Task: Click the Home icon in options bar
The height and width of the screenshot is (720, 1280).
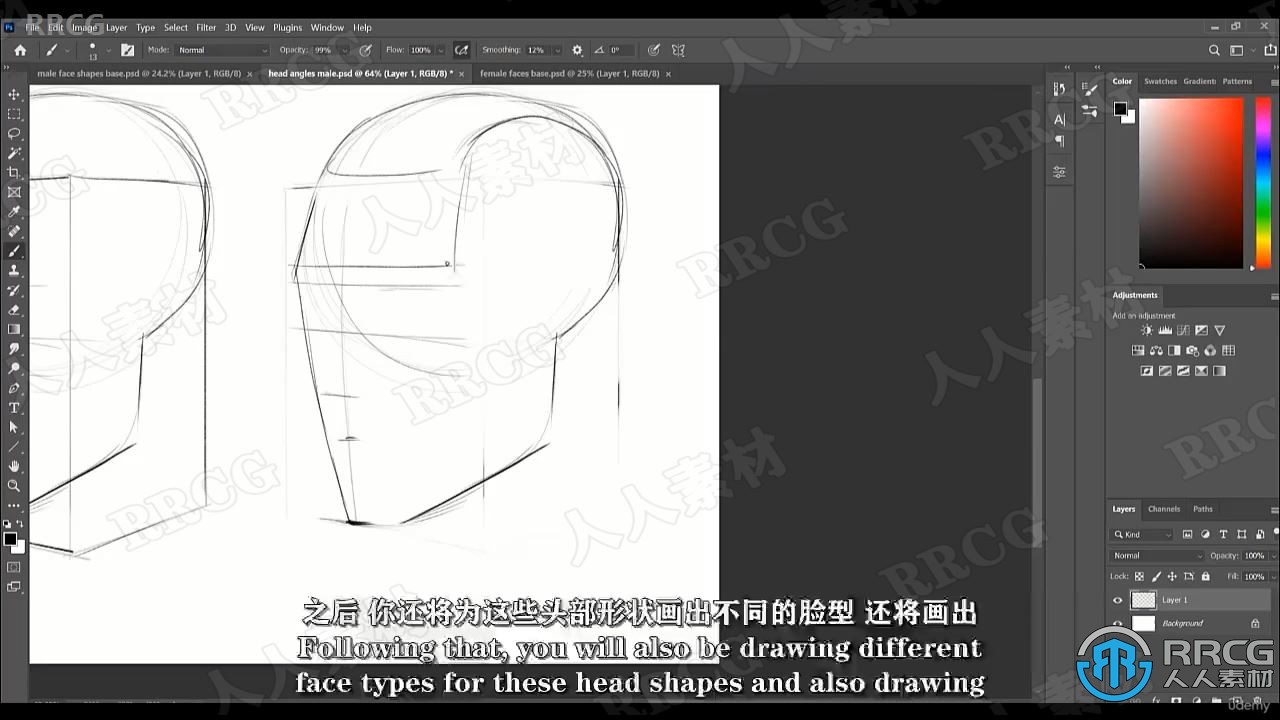Action: [20, 50]
